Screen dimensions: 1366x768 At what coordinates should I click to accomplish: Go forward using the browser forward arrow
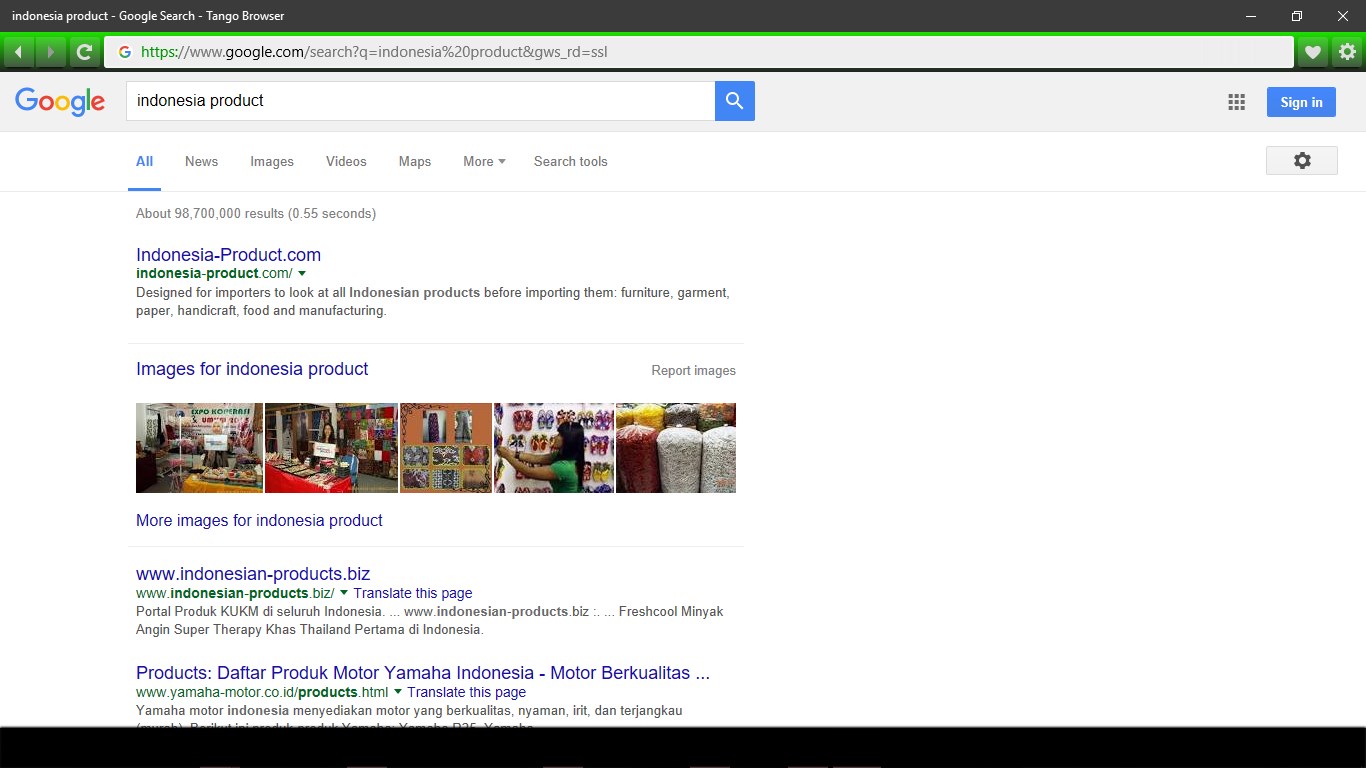point(50,52)
